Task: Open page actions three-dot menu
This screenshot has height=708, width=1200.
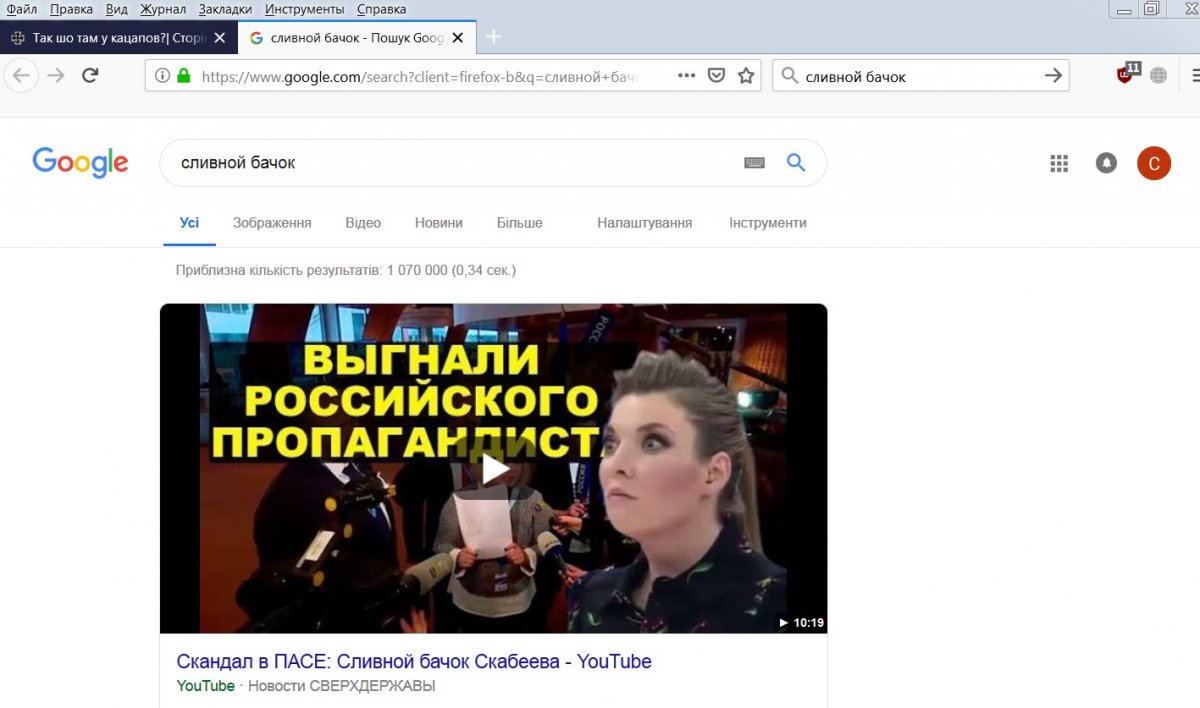Action: click(686, 76)
